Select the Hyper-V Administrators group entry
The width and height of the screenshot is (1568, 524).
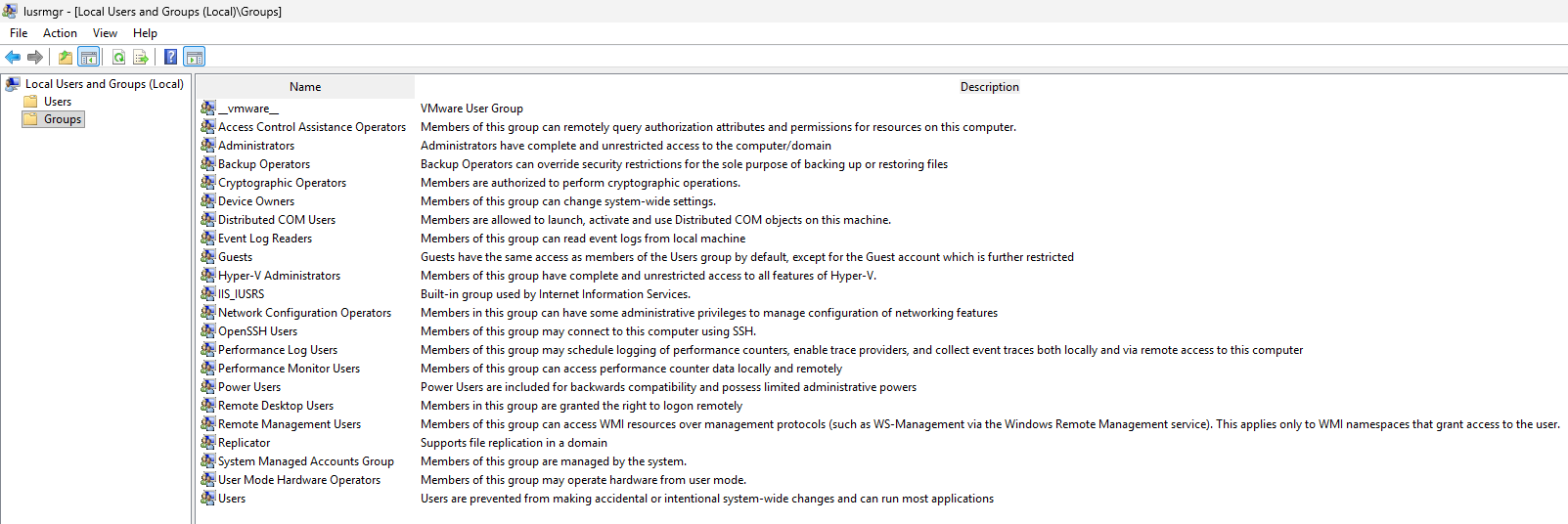point(279,276)
